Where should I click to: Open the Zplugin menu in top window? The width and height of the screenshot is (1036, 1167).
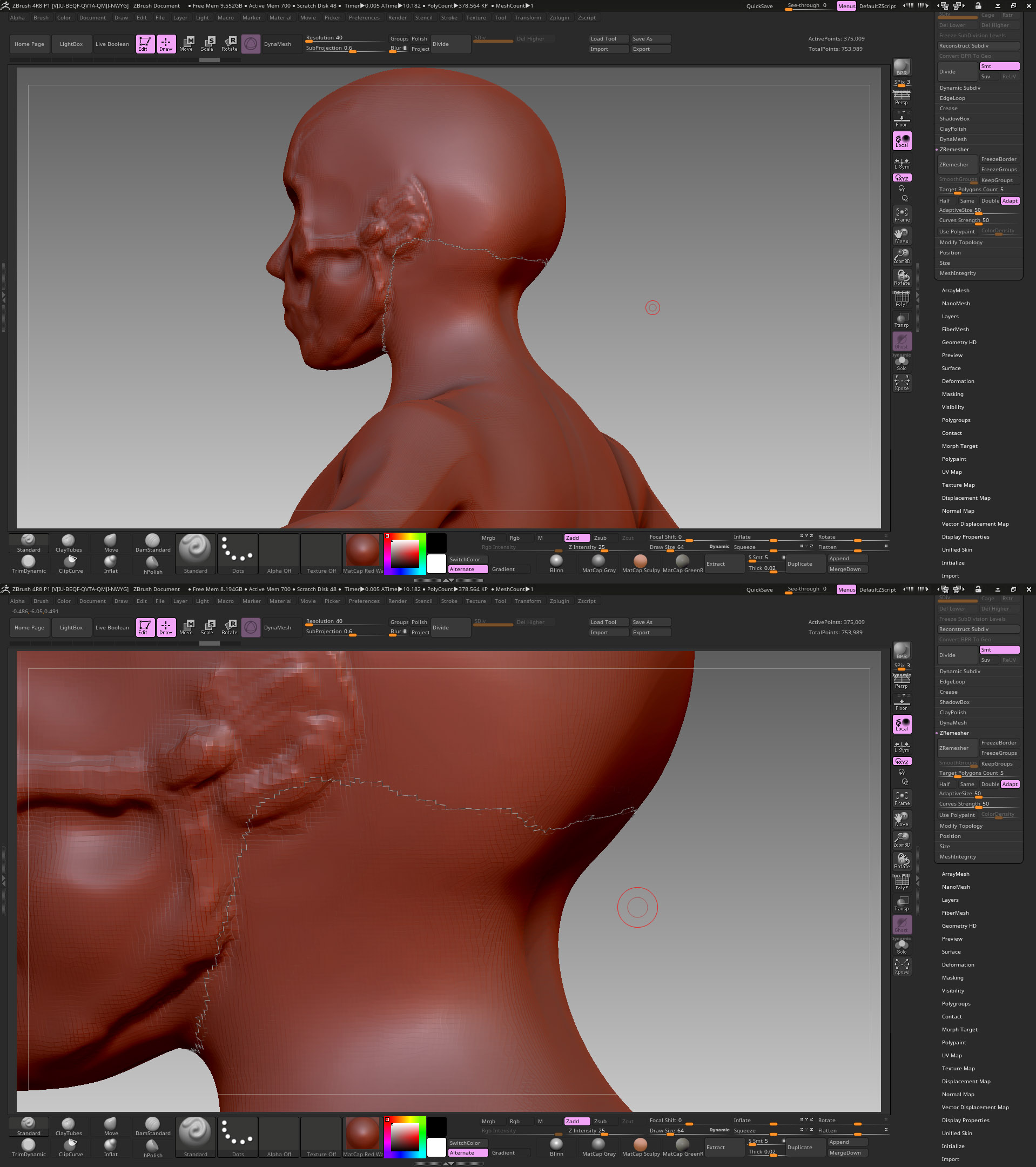(560, 18)
